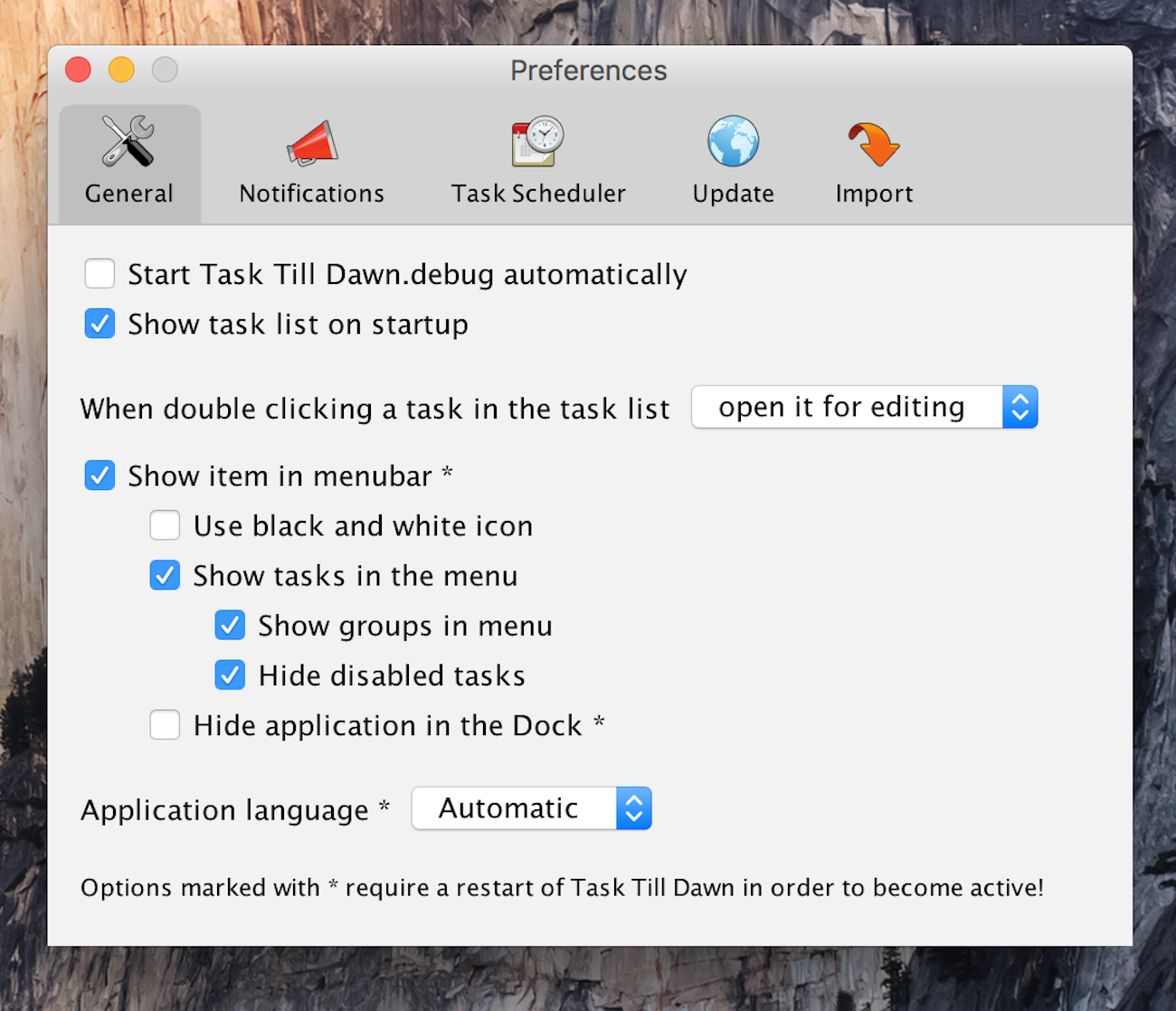Screen dimensions: 1176x1011
Task: Click 'When double clicking a task' label
Action: (x=375, y=409)
